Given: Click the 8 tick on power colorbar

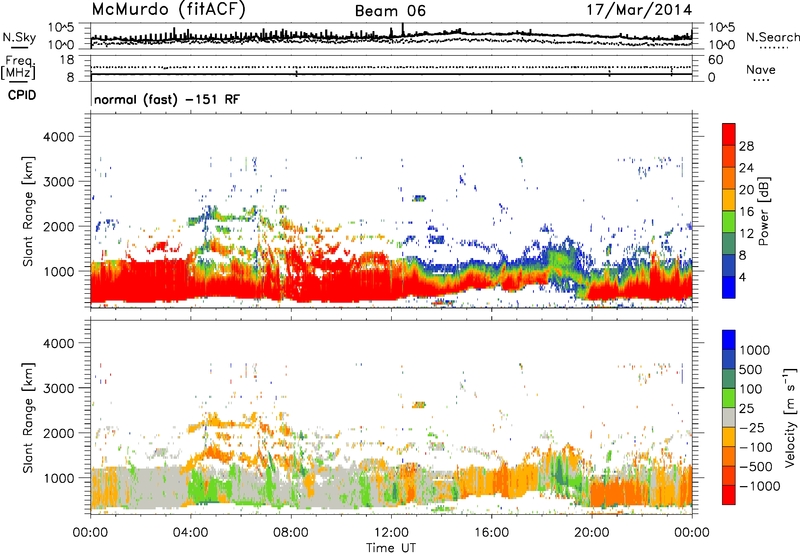Looking at the screenshot, I should point(742,255).
